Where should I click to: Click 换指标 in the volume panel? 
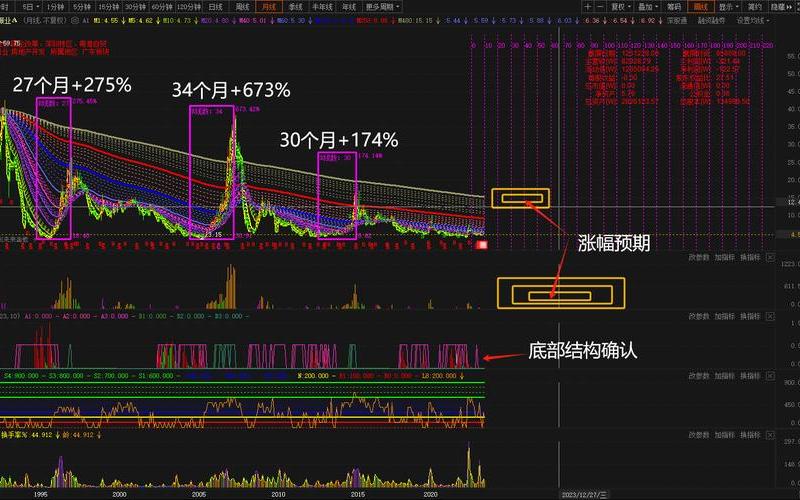pyautogui.click(x=750, y=258)
